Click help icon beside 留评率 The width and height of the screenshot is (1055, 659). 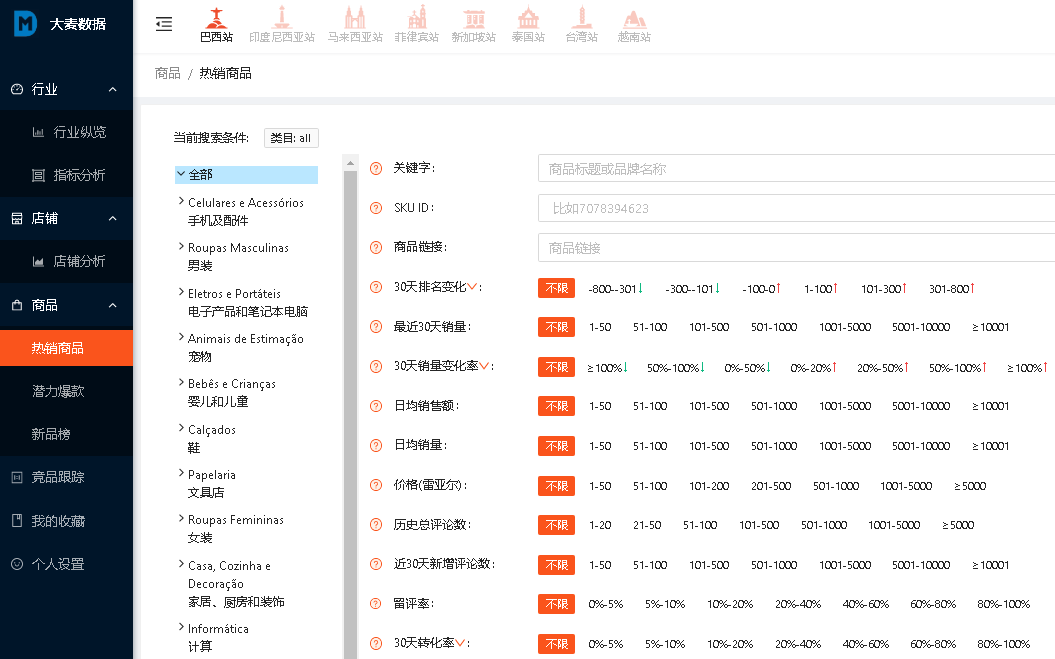coord(376,604)
